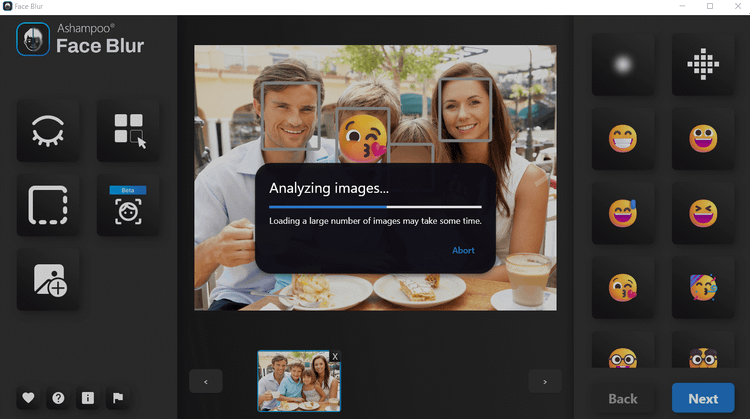
Task: Select the closed-eye hide faces tool
Action: 47,131
